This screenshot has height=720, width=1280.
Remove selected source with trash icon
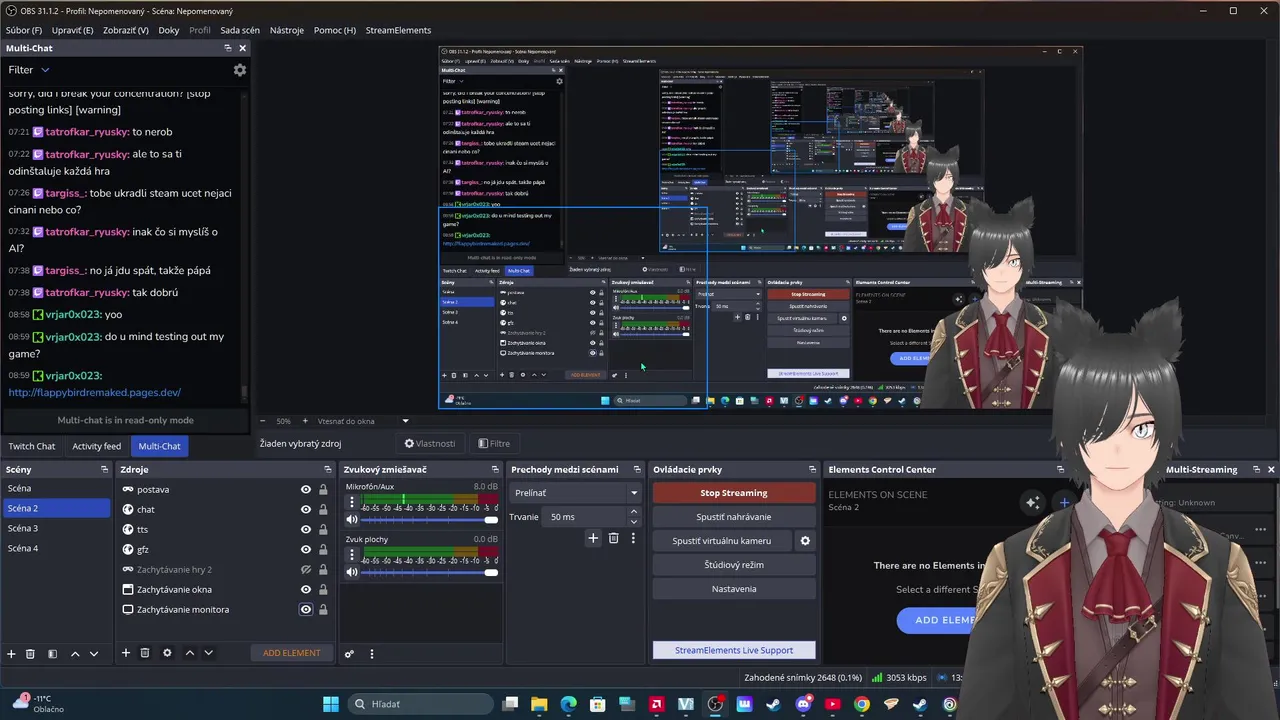coord(145,653)
